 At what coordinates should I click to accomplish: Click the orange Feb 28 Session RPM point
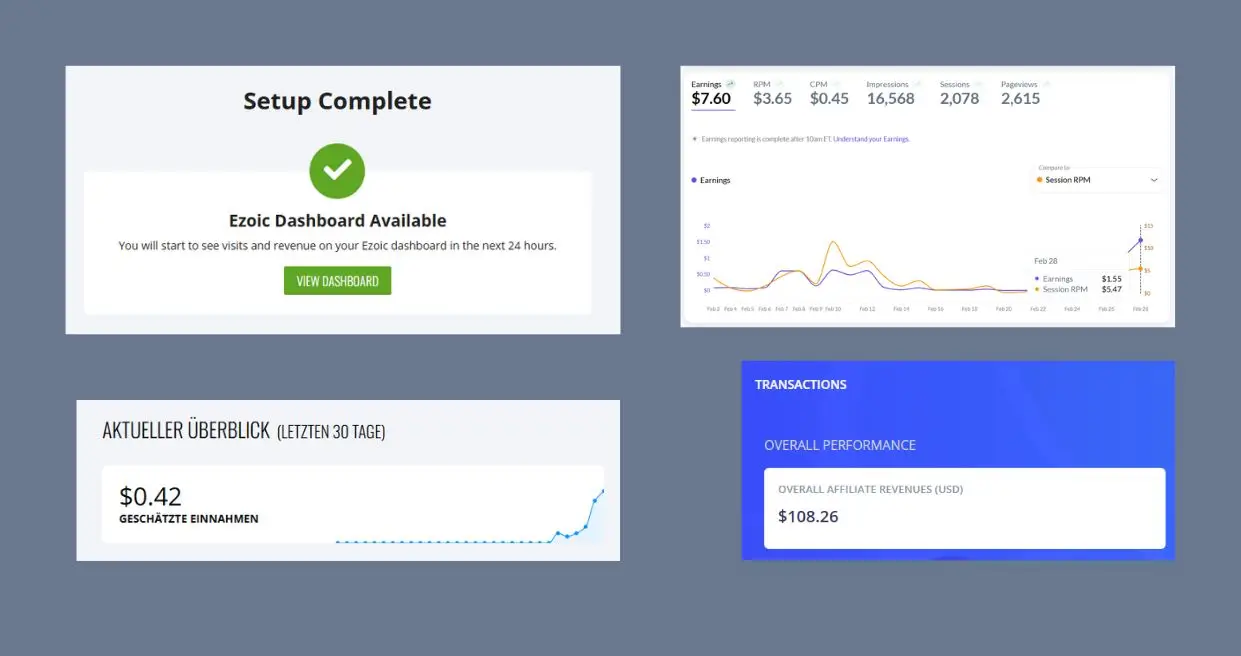[1140, 268]
